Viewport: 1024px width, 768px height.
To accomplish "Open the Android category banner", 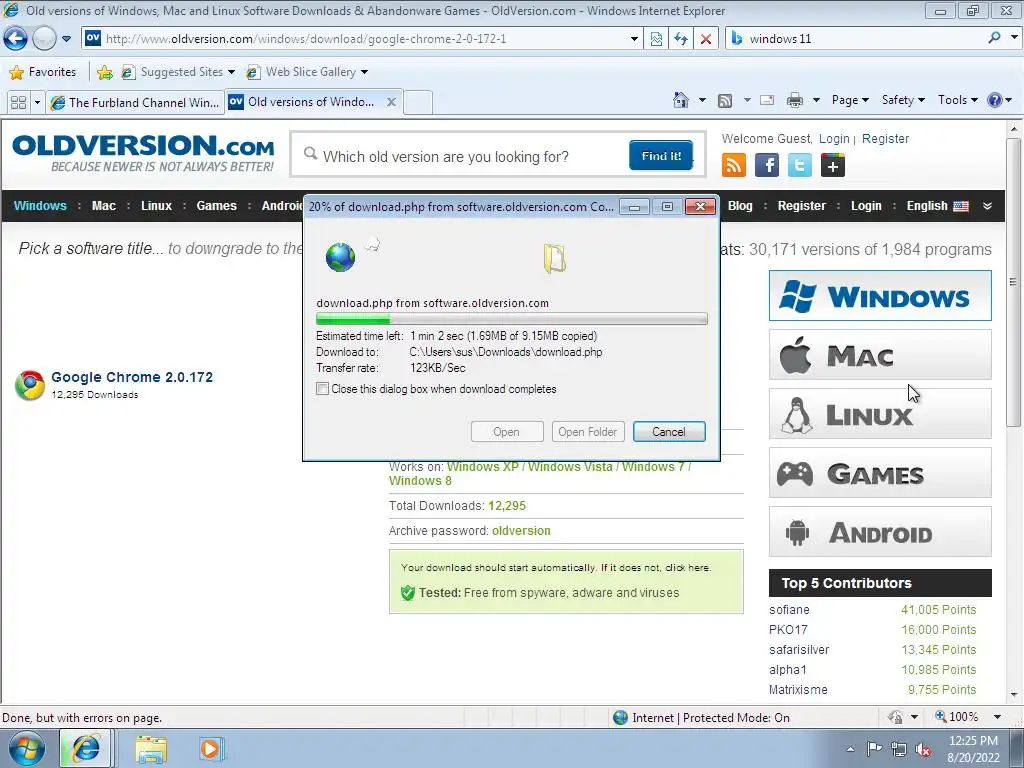I will pos(880,532).
